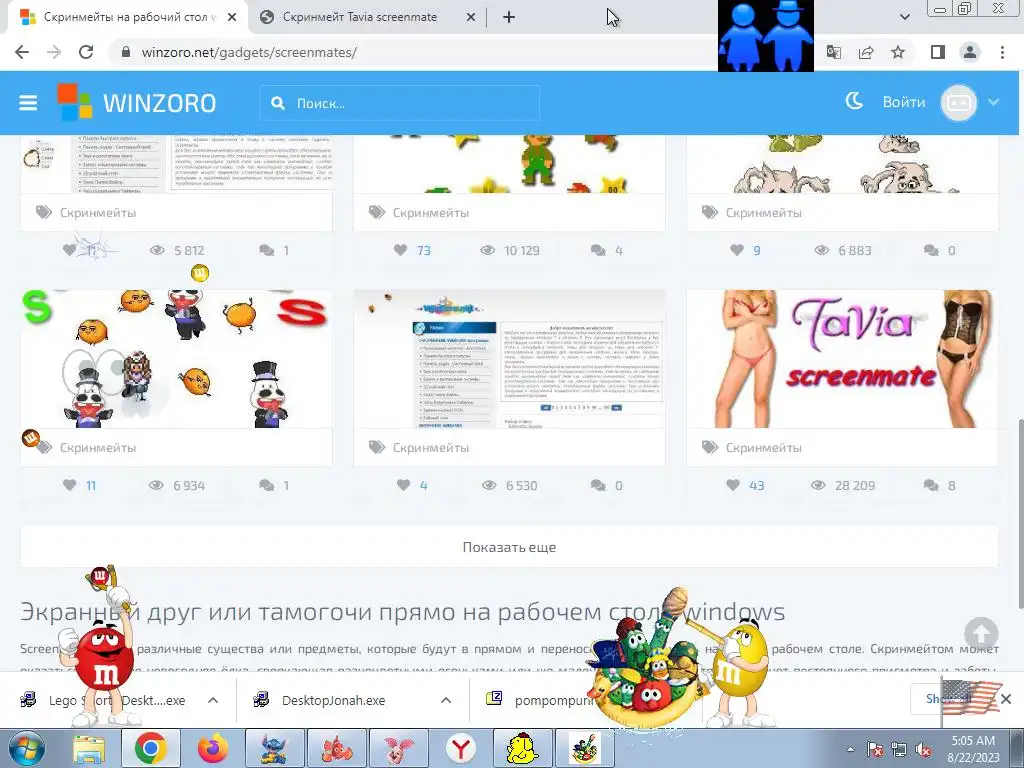Like the post with 73 likes
The image size is (1024, 768).
(400, 250)
